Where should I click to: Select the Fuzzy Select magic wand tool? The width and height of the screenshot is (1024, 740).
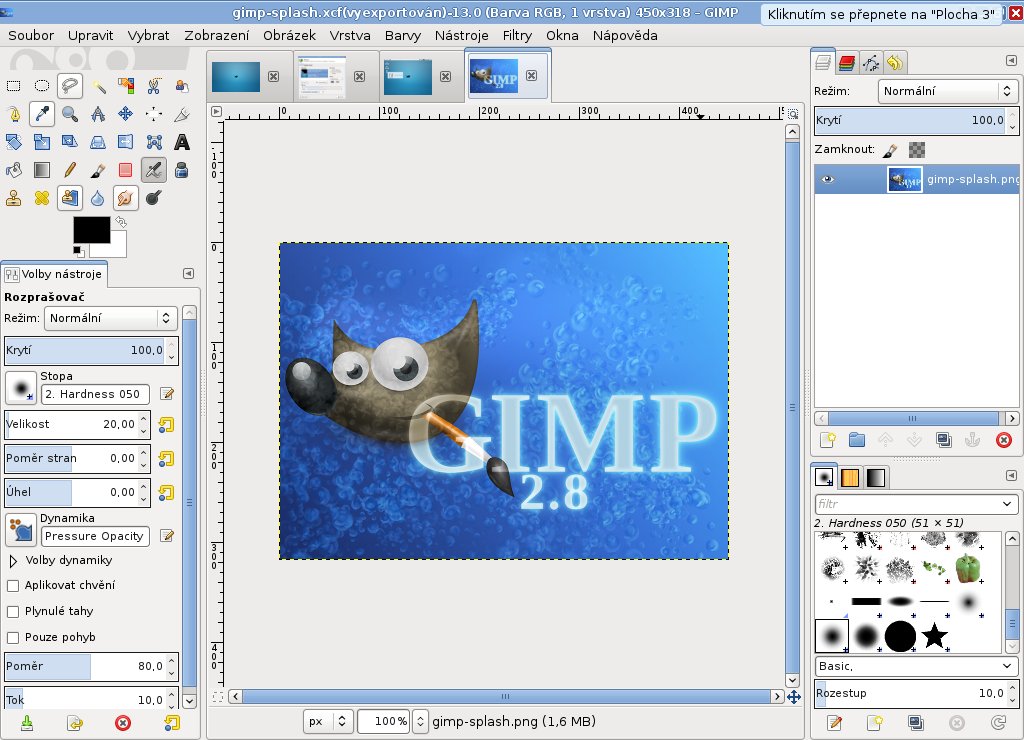click(x=98, y=86)
